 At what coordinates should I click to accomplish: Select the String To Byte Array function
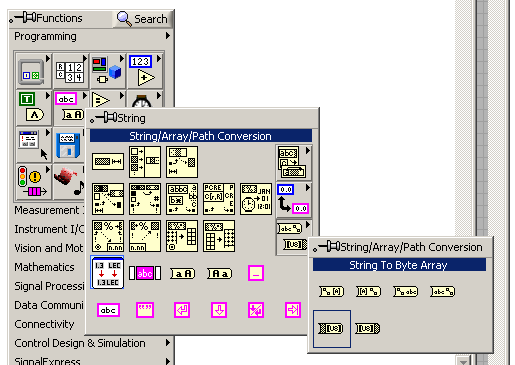tap(331, 329)
